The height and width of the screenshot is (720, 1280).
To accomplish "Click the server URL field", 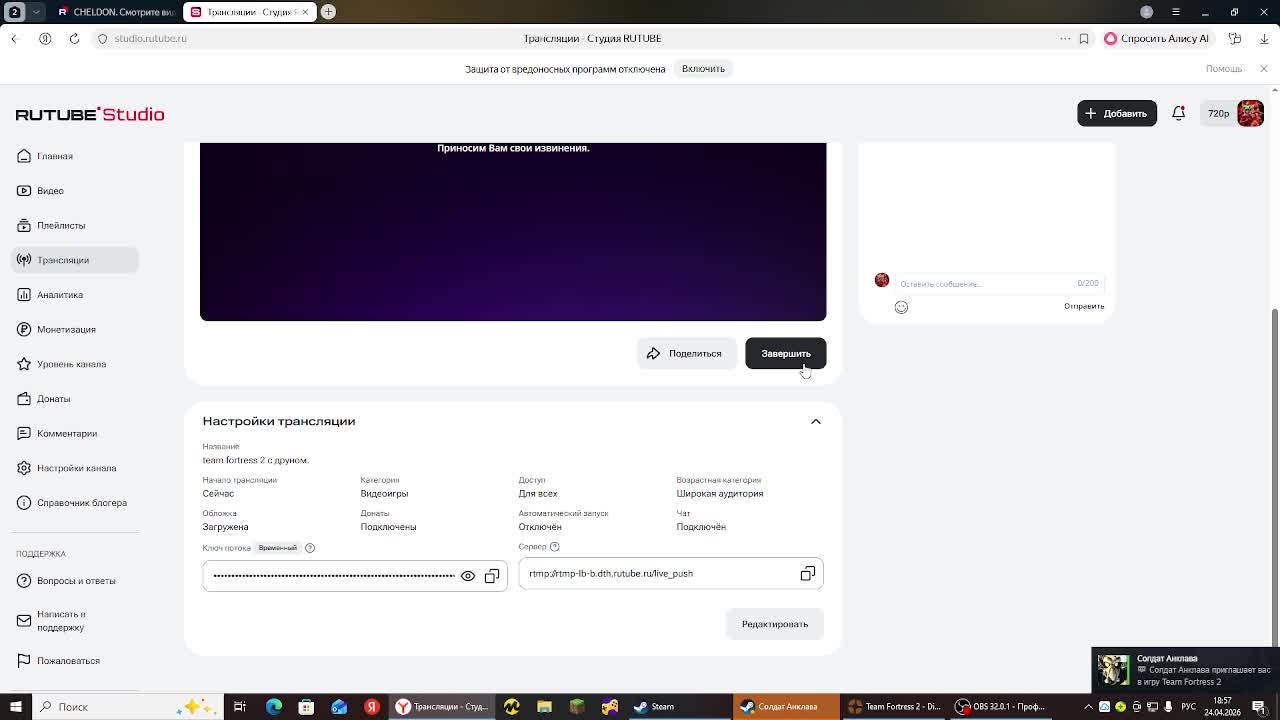I will 670,574.
